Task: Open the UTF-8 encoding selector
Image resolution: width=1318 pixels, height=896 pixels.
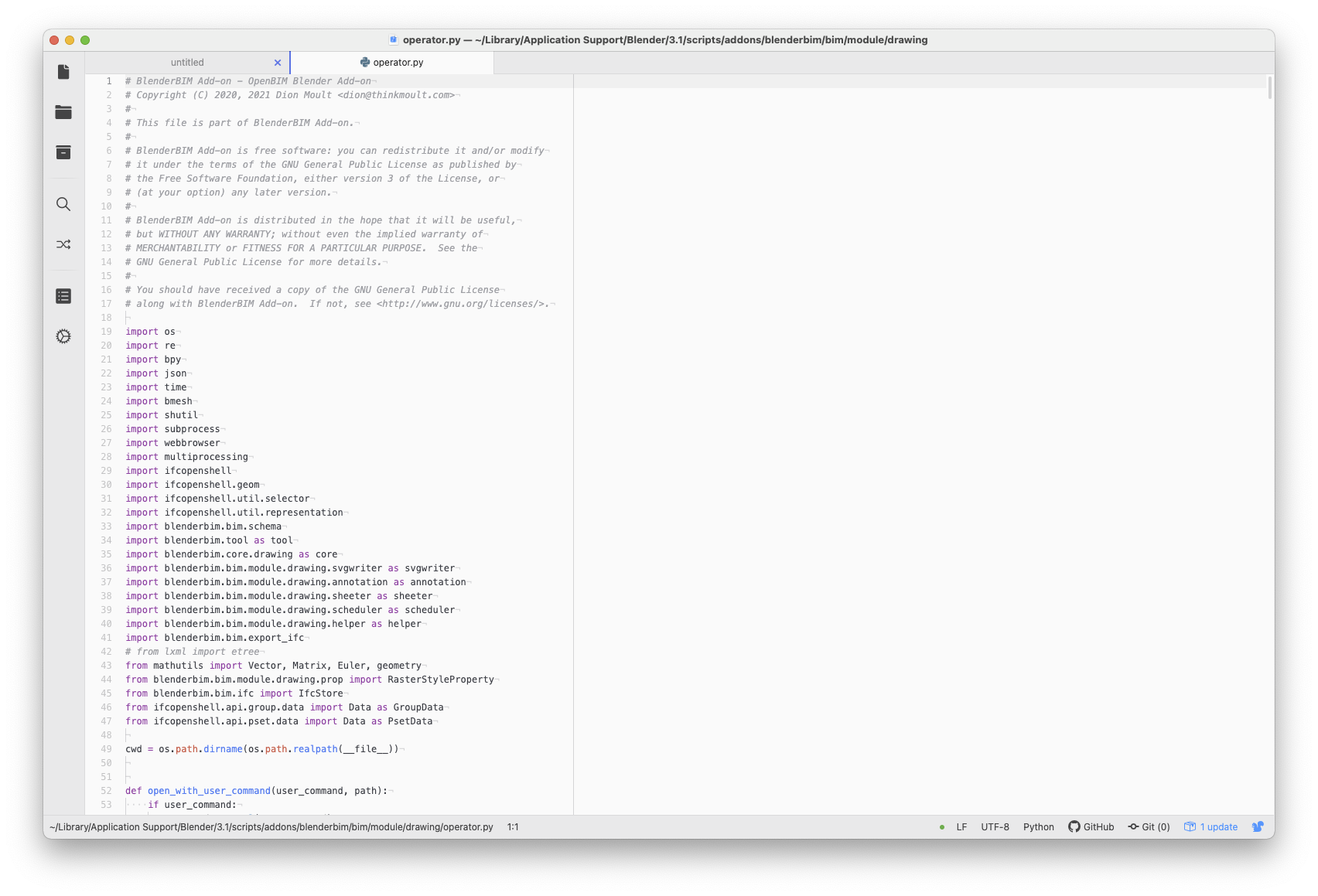Action: click(x=995, y=826)
